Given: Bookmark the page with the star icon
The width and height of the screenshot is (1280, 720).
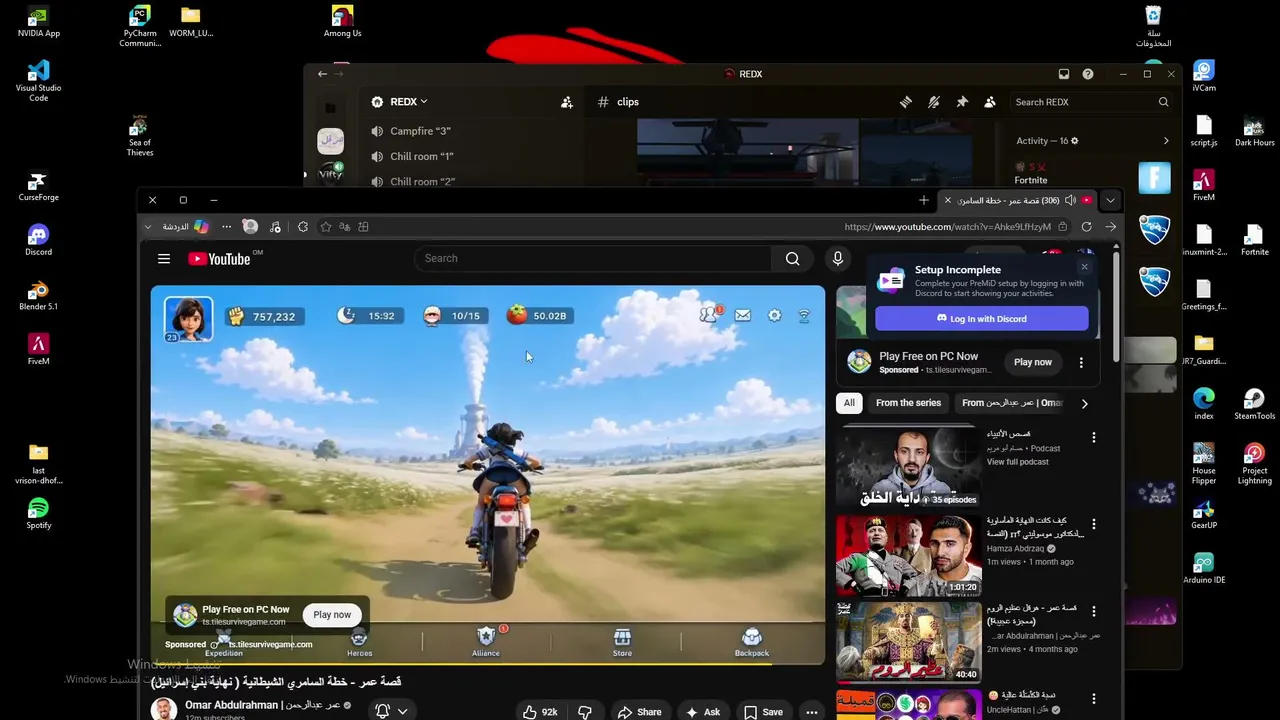Looking at the screenshot, I should (x=326, y=227).
